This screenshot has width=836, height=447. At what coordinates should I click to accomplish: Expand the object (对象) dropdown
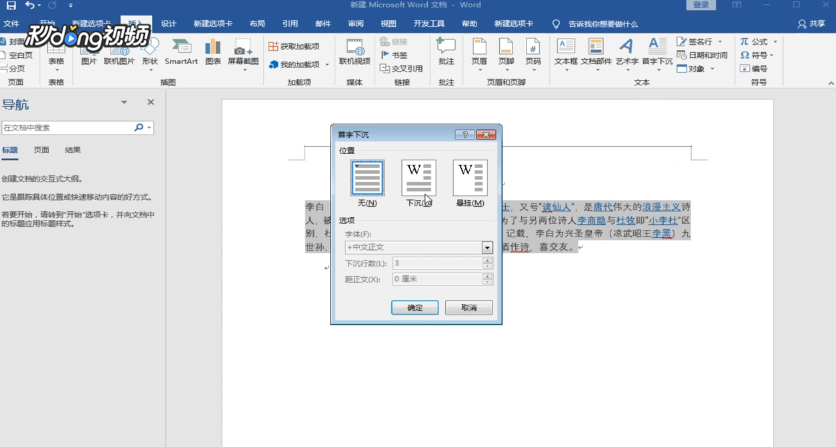point(712,69)
